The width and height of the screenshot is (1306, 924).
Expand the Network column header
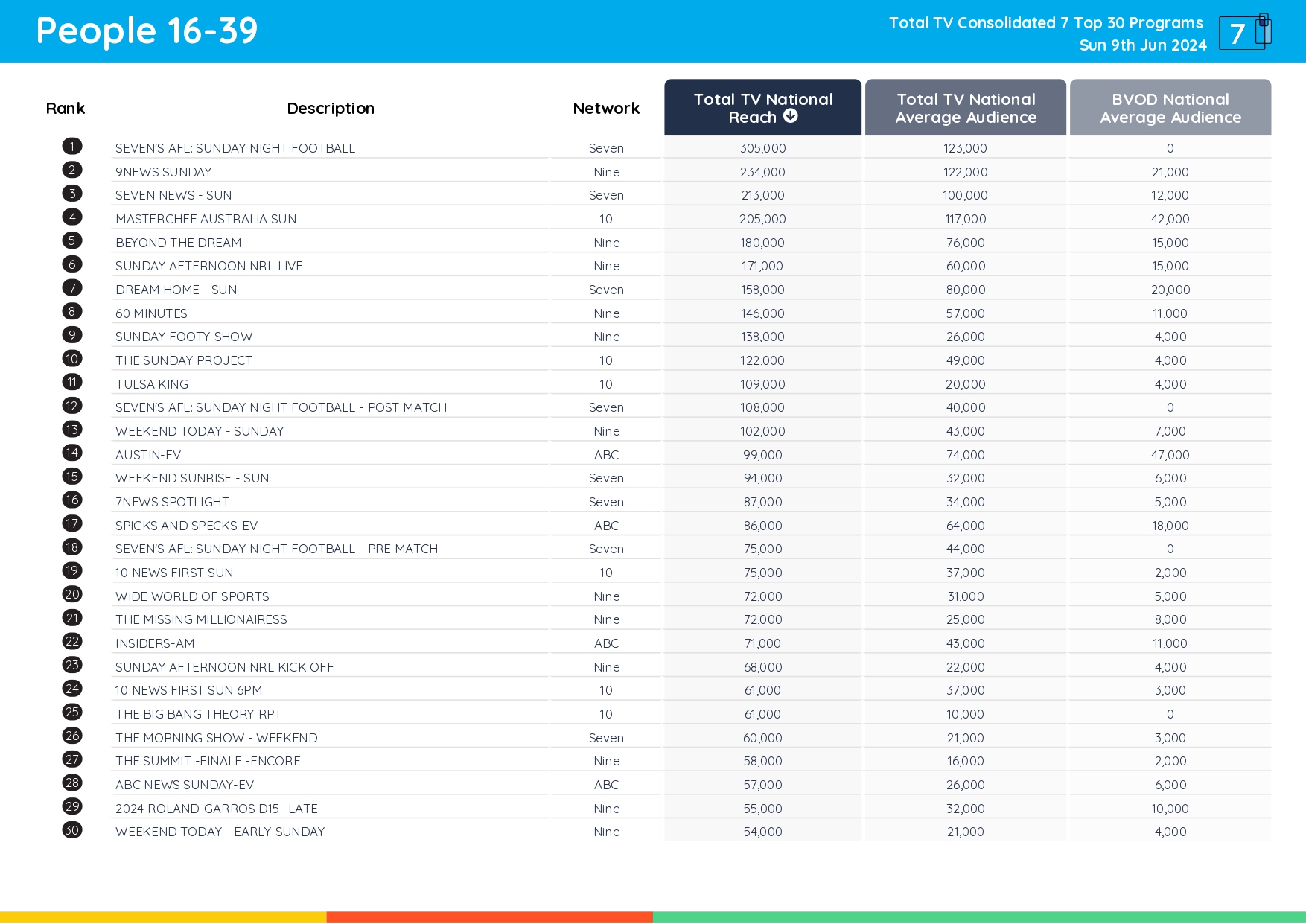(605, 108)
